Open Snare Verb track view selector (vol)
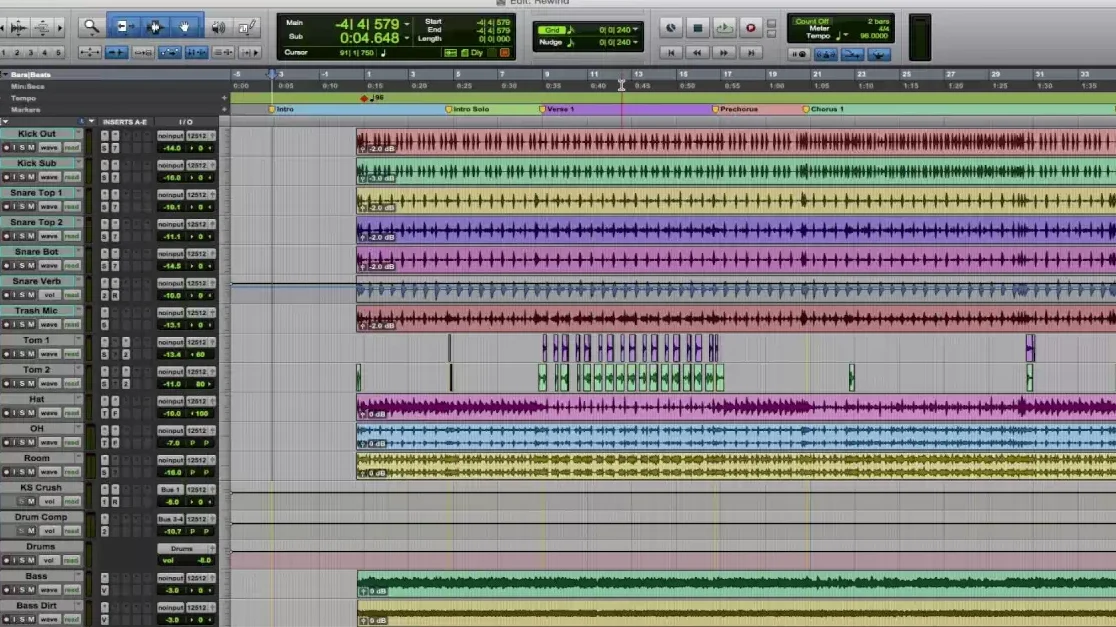Image resolution: width=1116 pixels, height=627 pixels. [48, 295]
